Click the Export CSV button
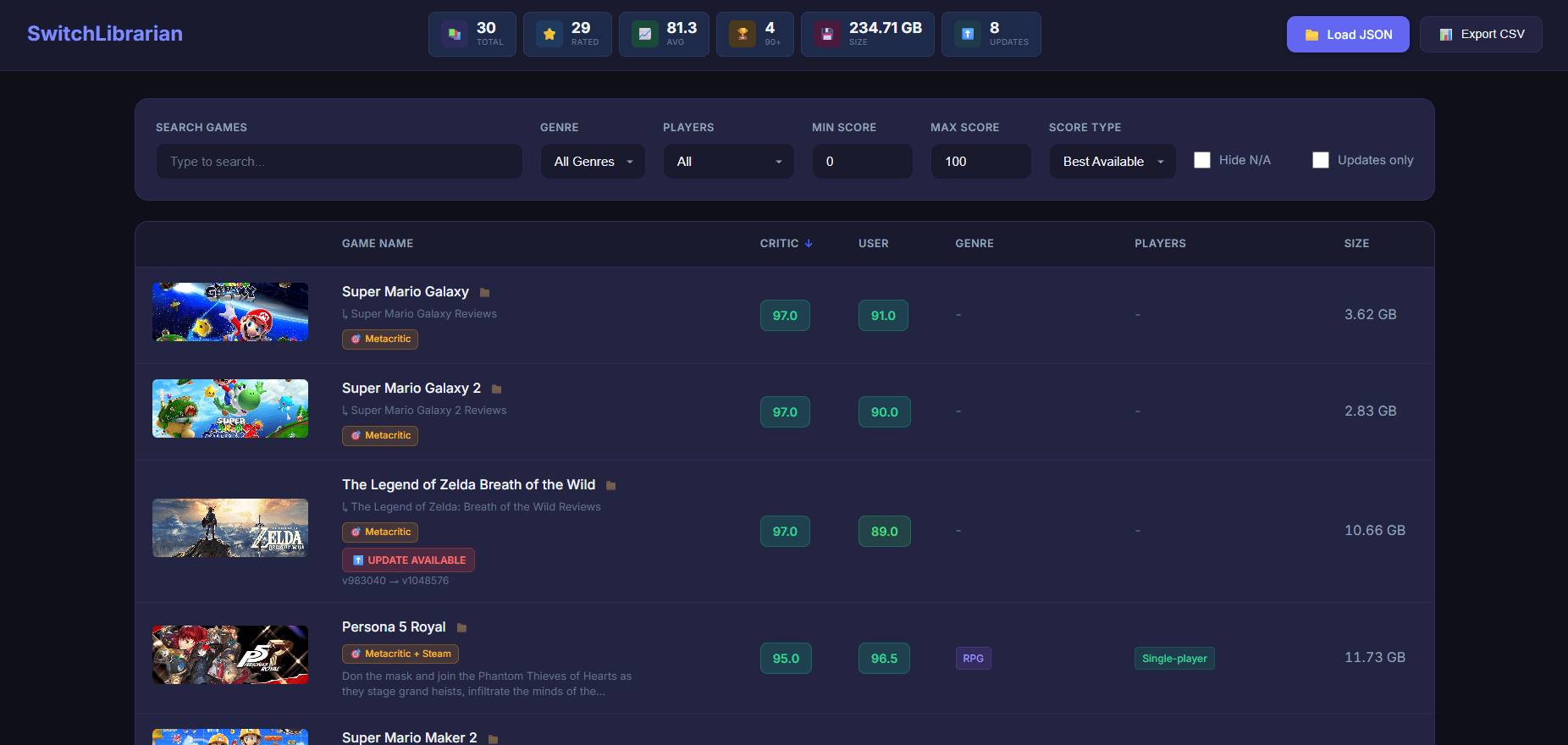This screenshot has height=745, width=1568. click(x=1481, y=35)
